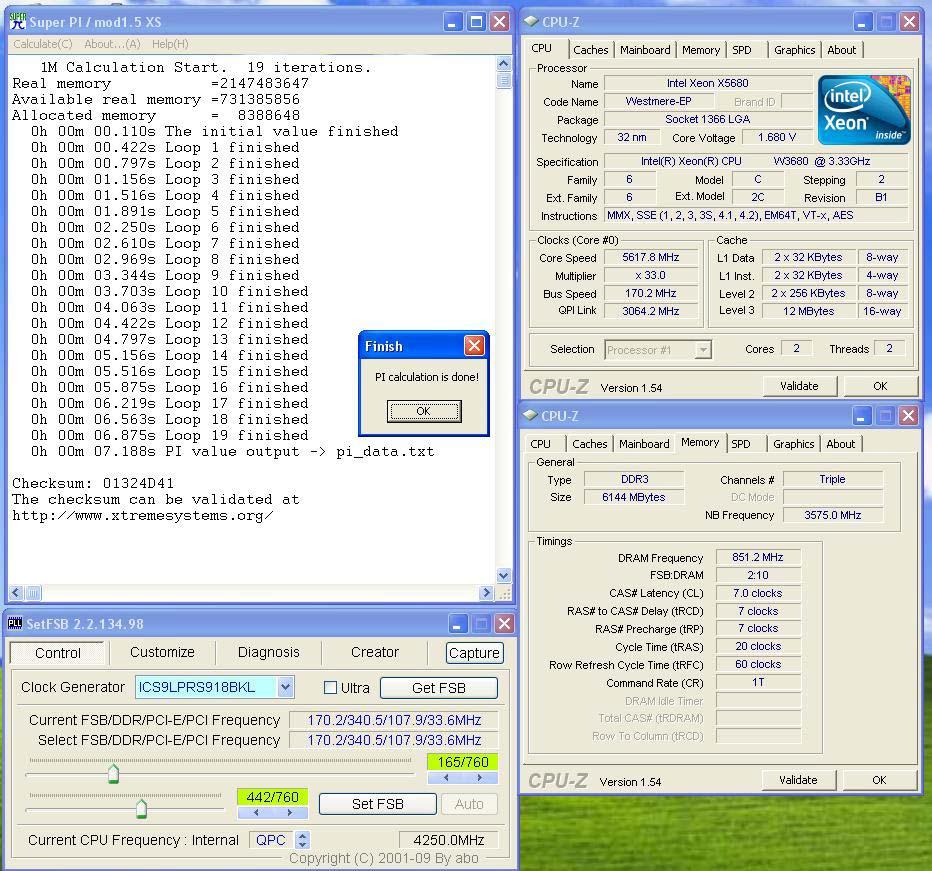The width and height of the screenshot is (932, 871).
Task: Open the SPD tab in lower CPU-Z
Action: click(741, 444)
